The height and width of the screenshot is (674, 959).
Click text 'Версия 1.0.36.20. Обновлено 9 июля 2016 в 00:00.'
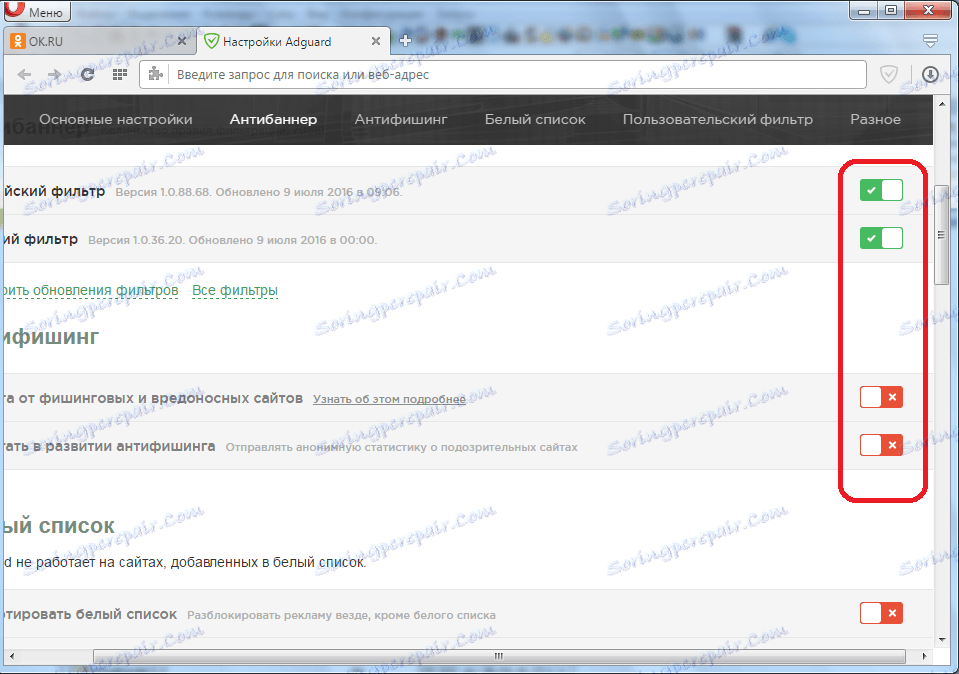pyautogui.click(x=232, y=240)
